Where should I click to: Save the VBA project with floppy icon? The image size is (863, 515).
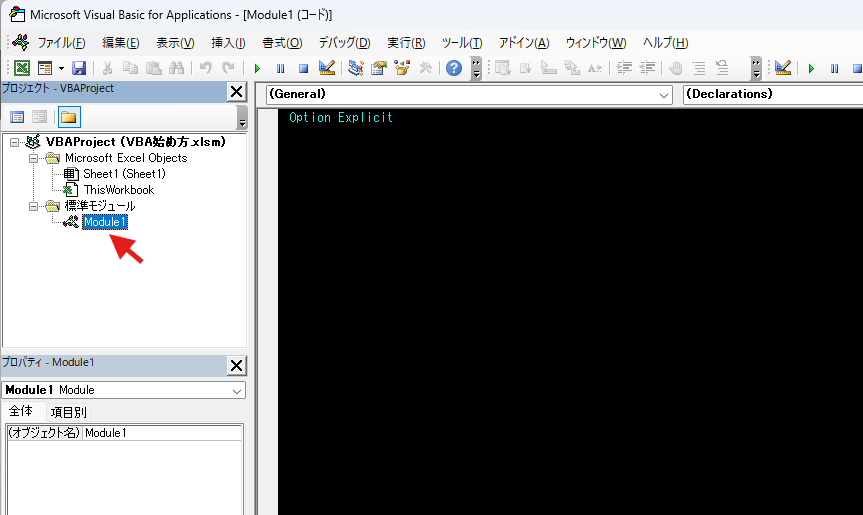[x=79, y=68]
